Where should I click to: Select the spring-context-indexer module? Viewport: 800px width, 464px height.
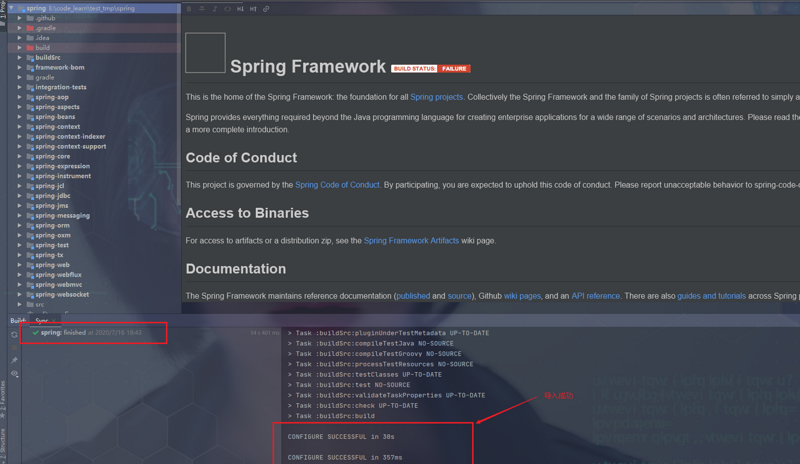(70, 137)
